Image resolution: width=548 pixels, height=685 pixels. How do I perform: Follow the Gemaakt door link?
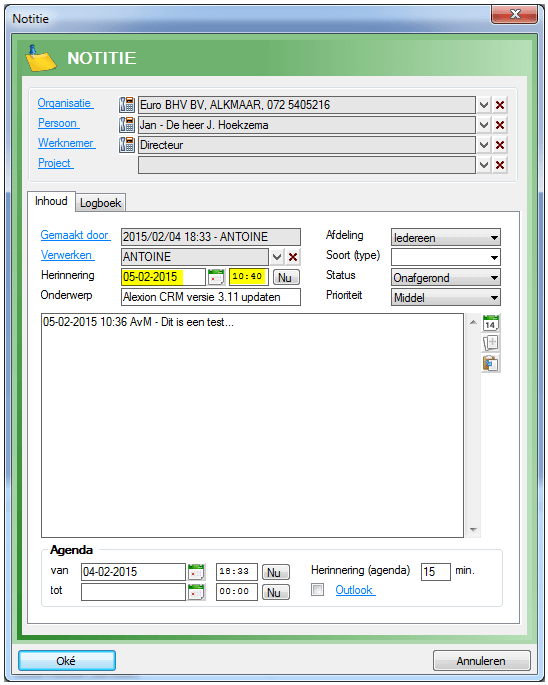point(75,235)
